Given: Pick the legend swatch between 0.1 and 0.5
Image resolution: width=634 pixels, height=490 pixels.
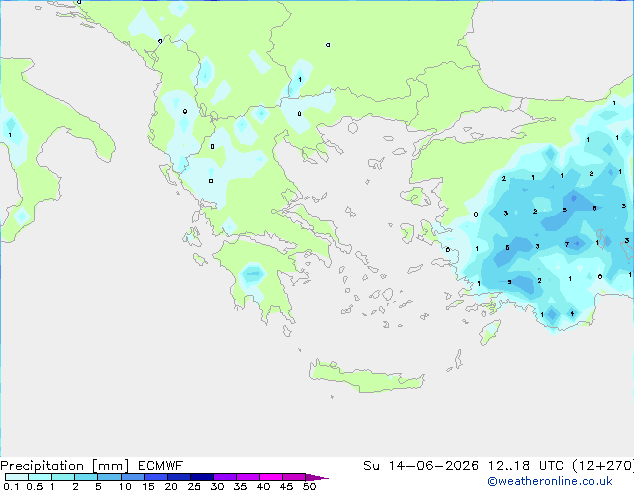Looking at the screenshot, I should pyautogui.click(x=17, y=477).
